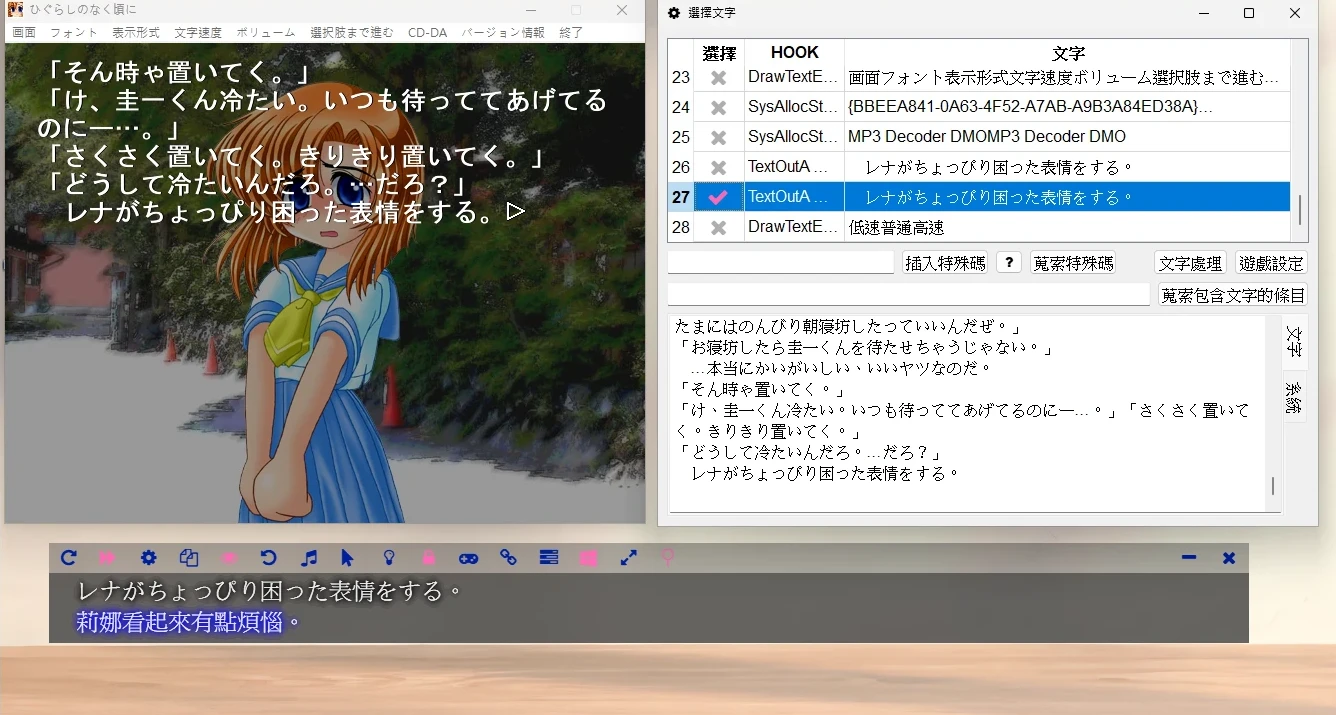Click the music note icon
Screen dimensions: 1336x715
coord(309,558)
